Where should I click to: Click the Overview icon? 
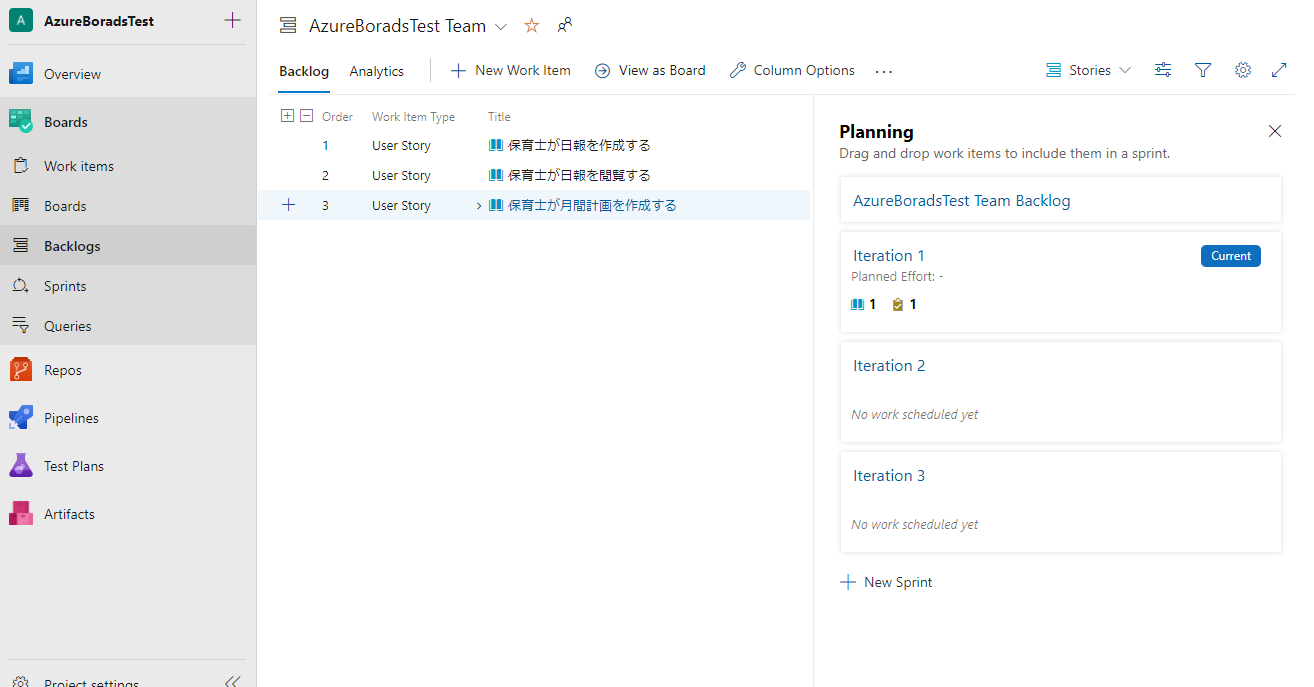tap(21, 74)
